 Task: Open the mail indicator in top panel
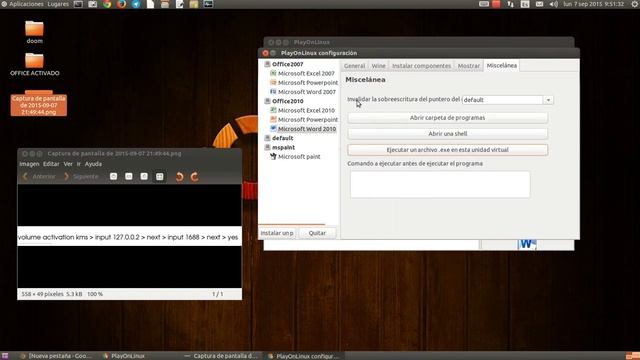[539, 4]
